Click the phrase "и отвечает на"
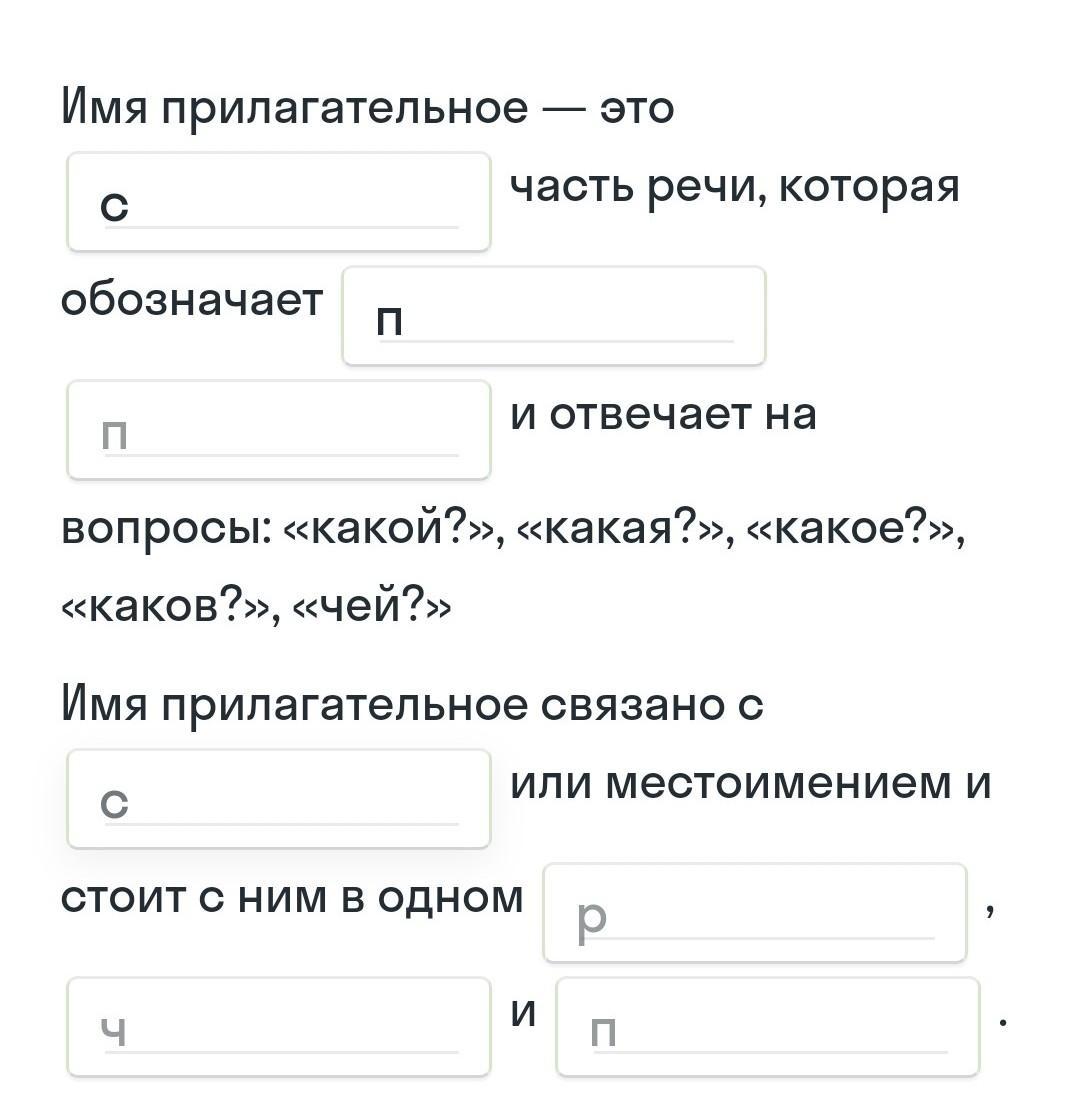 [663, 414]
